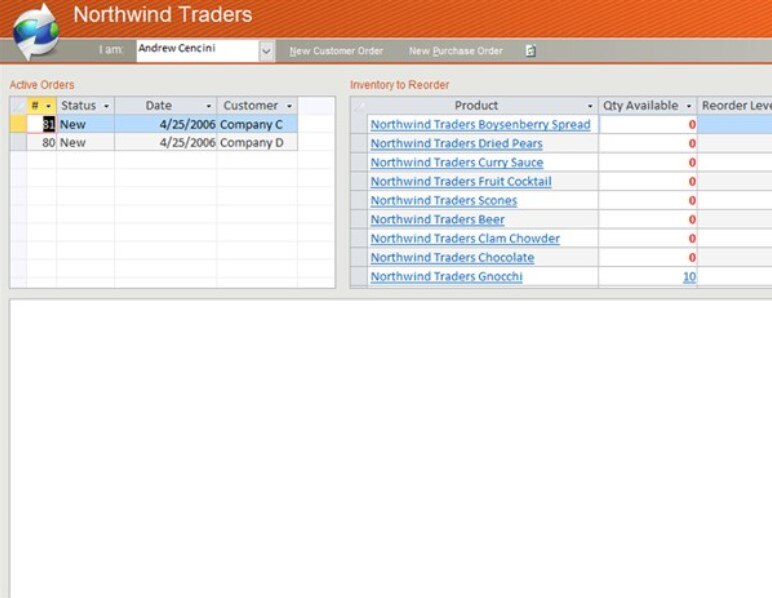Click order number 81 cell
Image resolution: width=772 pixels, height=598 pixels.
click(42, 124)
